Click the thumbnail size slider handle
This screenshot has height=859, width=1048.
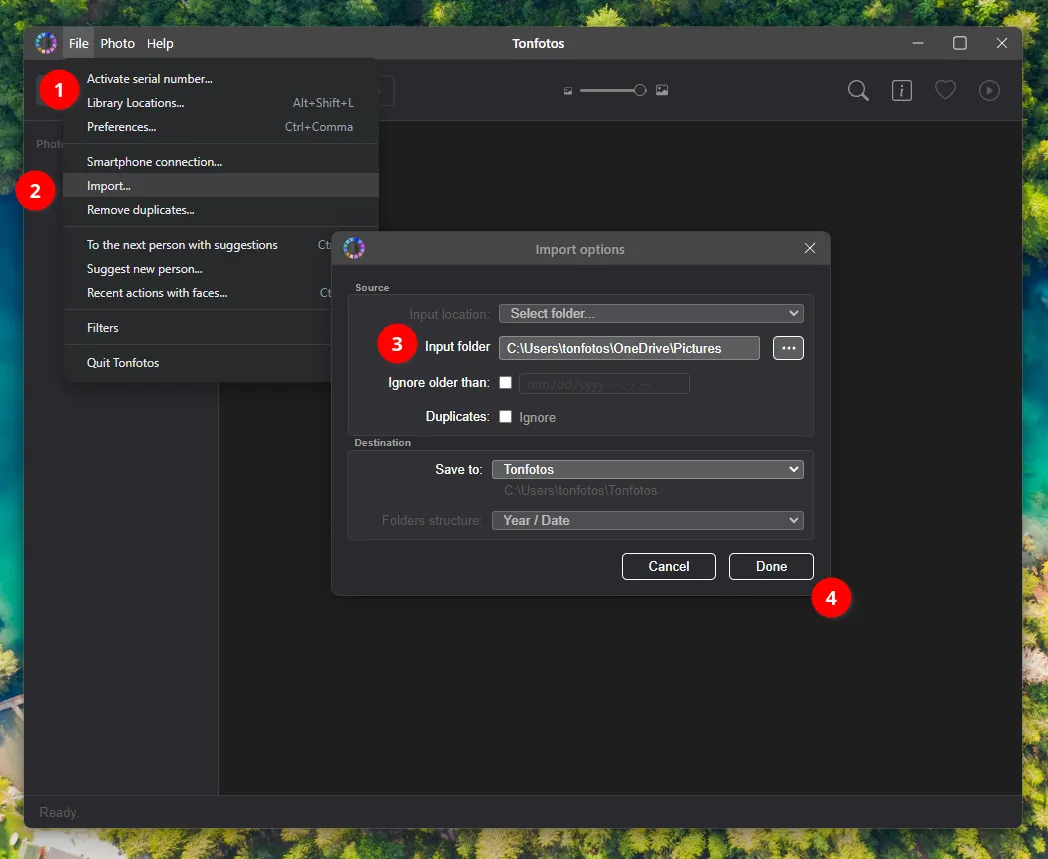pyautogui.click(x=640, y=90)
